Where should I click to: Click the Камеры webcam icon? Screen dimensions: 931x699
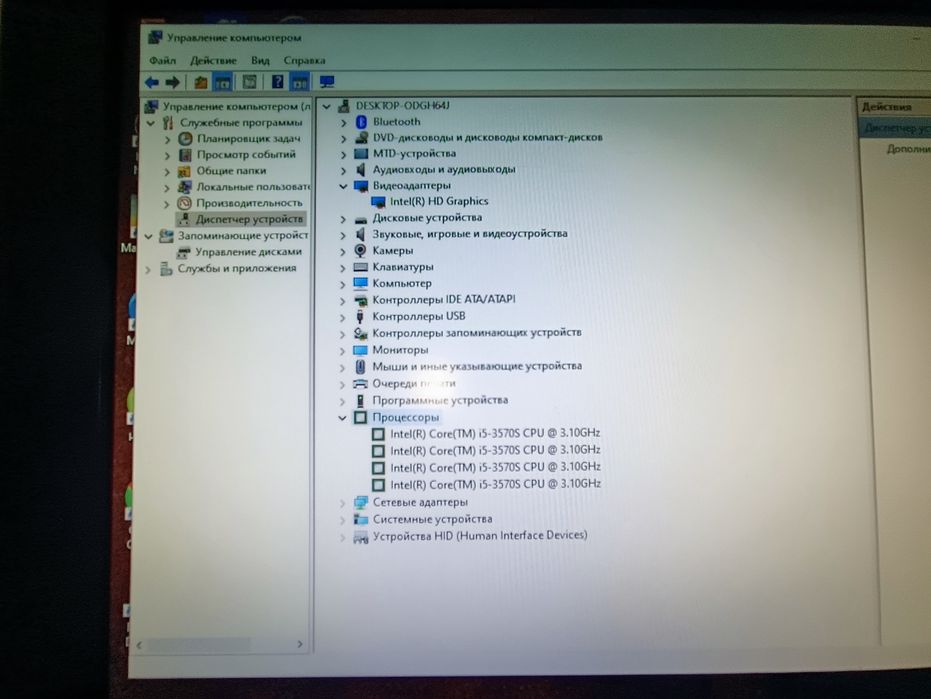point(360,251)
